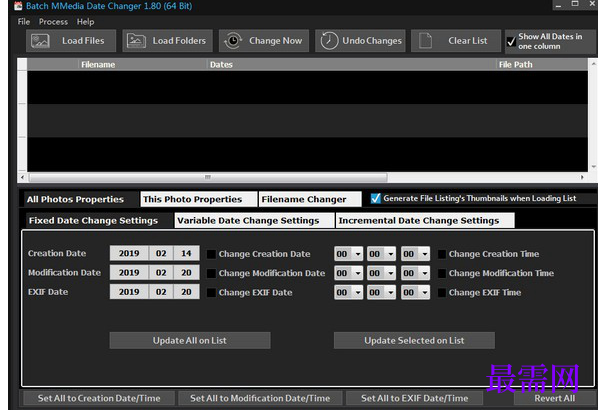Enable Change Modification Date checkbox

click(211, 273)
